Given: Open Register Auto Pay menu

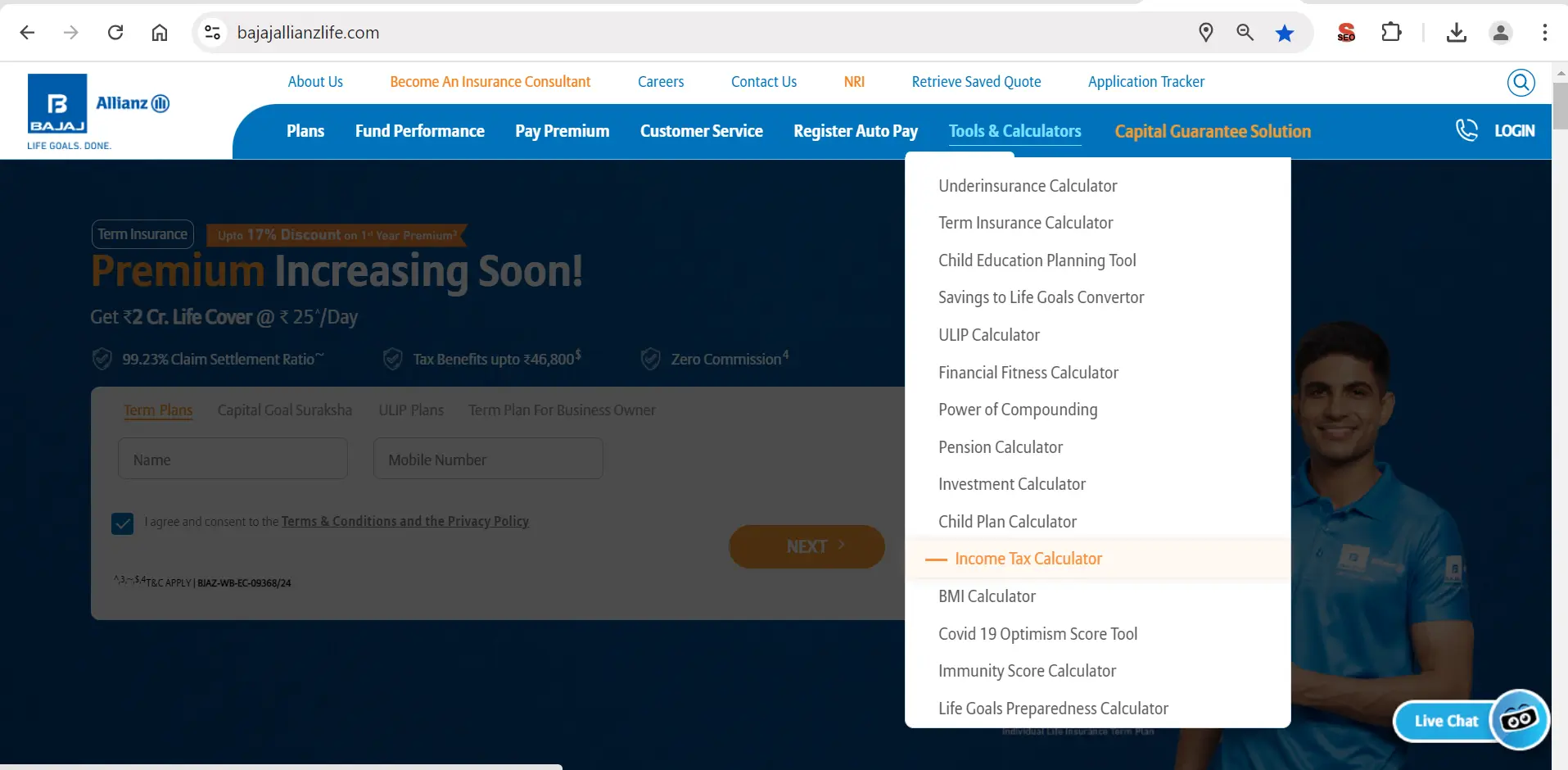Looking at the screenshot, I should [856, 131].
